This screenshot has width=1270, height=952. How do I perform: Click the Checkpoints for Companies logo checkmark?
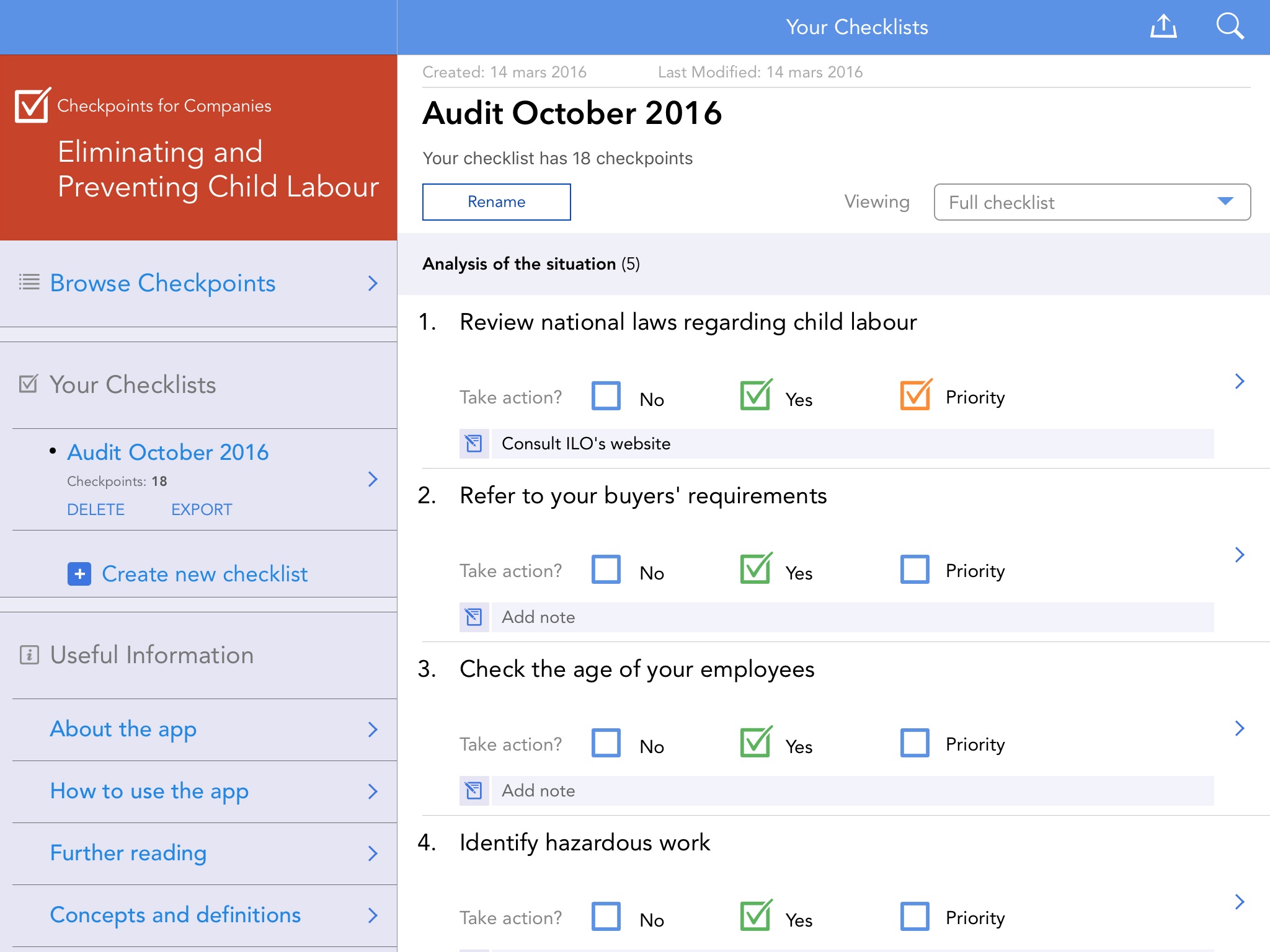[x=32, y=105]
